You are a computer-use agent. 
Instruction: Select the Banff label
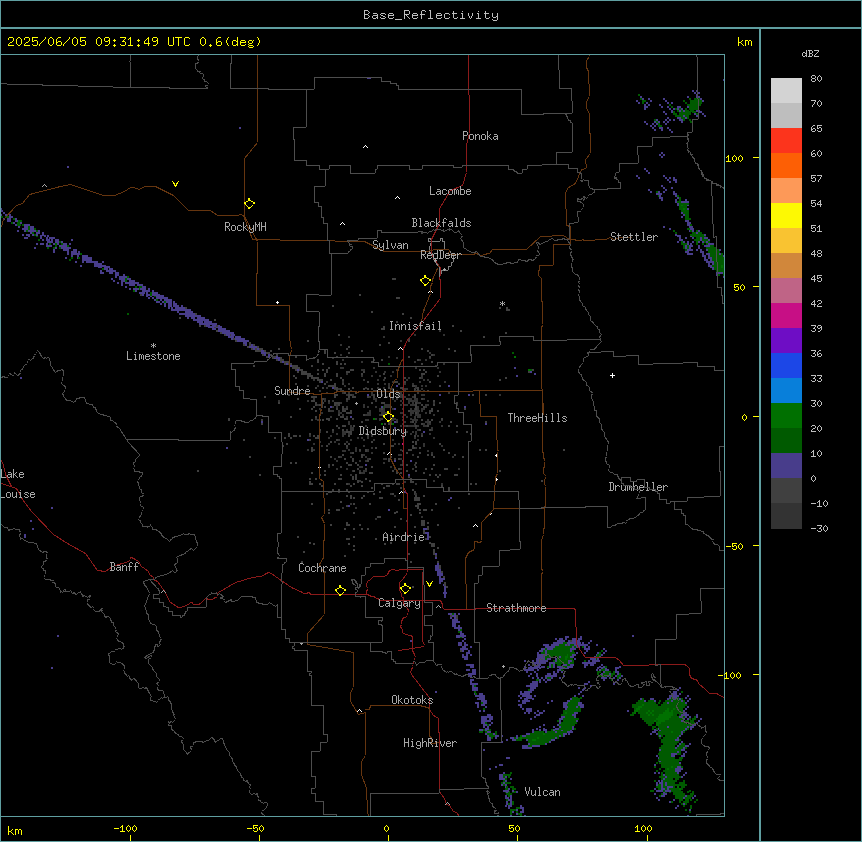pyautogui.click(x=124, y=567)
